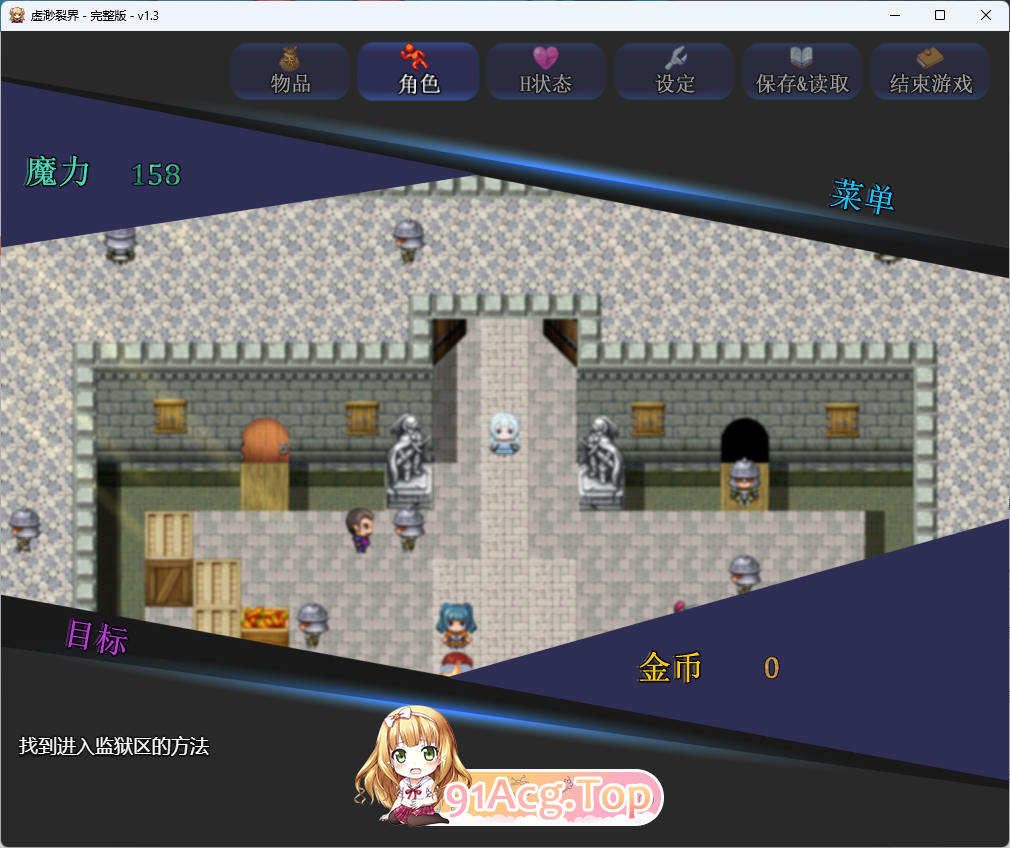This screenshot has height=848, width=1010.
Task: Click the wrench icon above 设定
Action: click(676, 58)
